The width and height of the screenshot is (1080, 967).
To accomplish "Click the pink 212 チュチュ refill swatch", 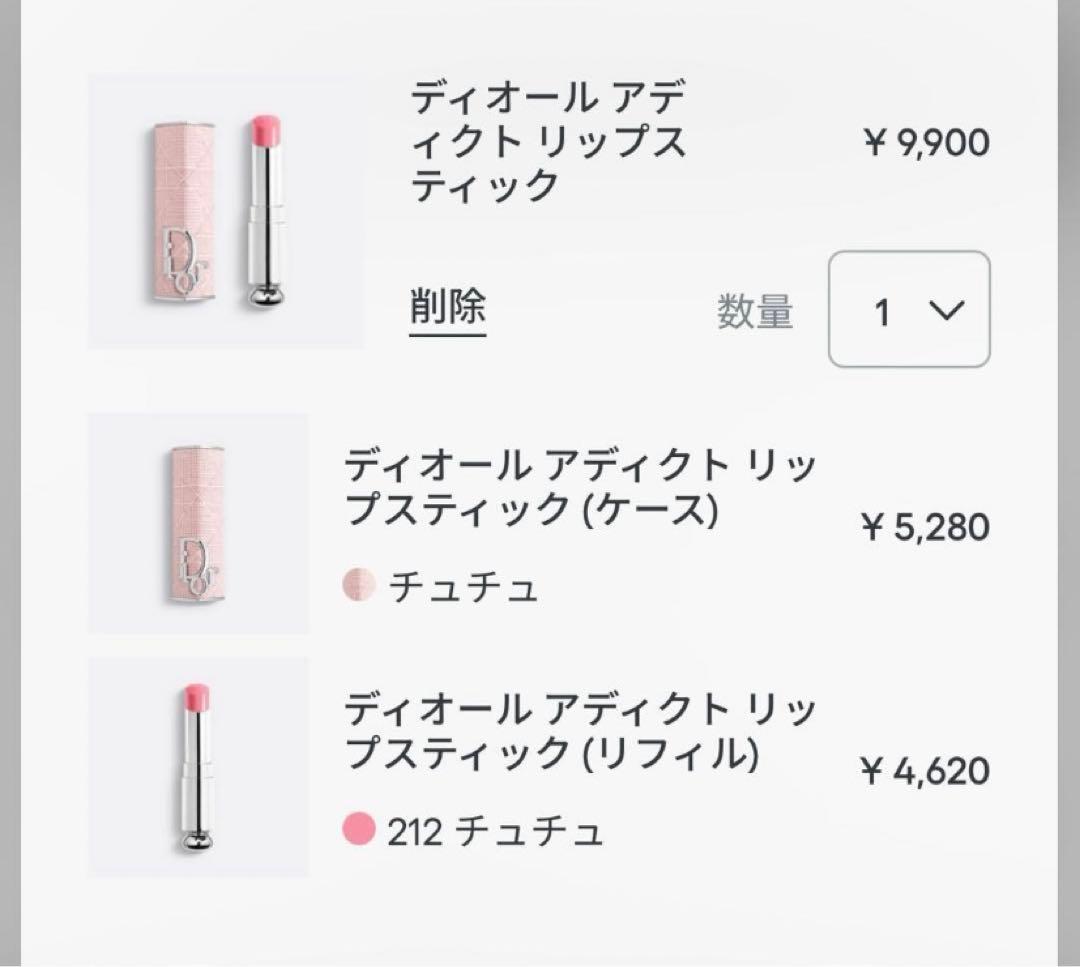I will click(358, 829).
